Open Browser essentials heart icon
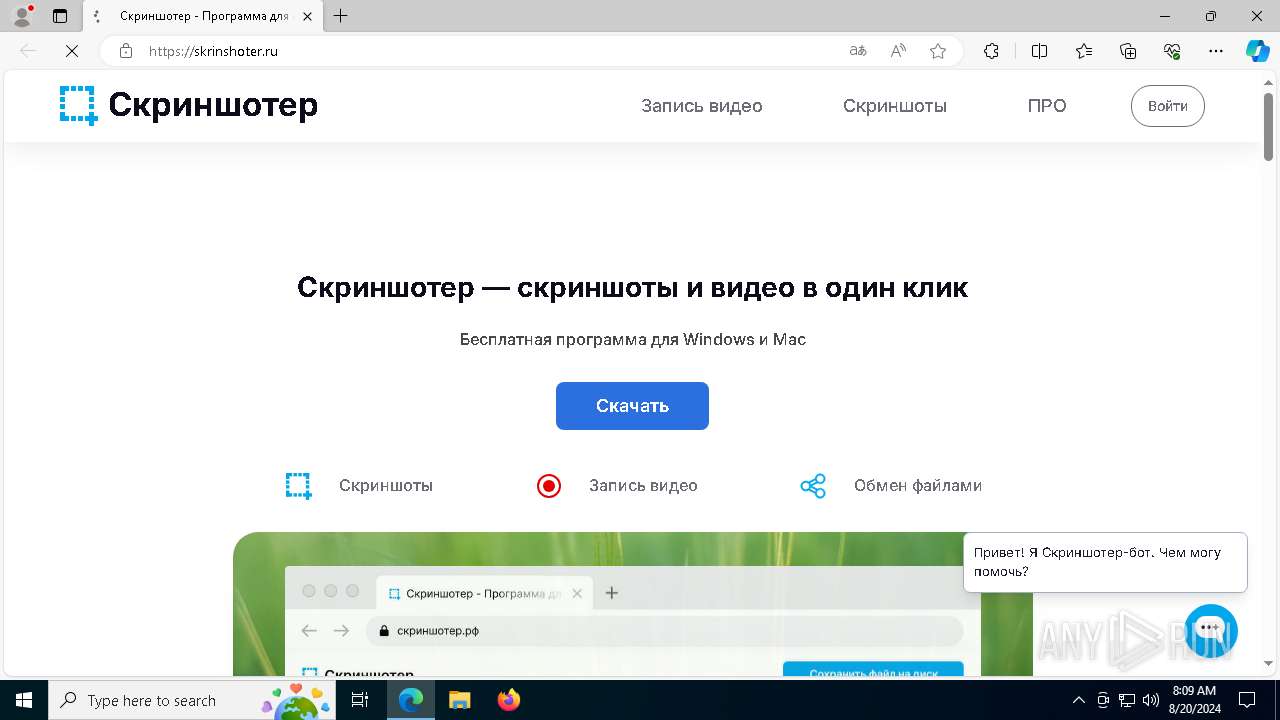 (x=1172, y=51)
